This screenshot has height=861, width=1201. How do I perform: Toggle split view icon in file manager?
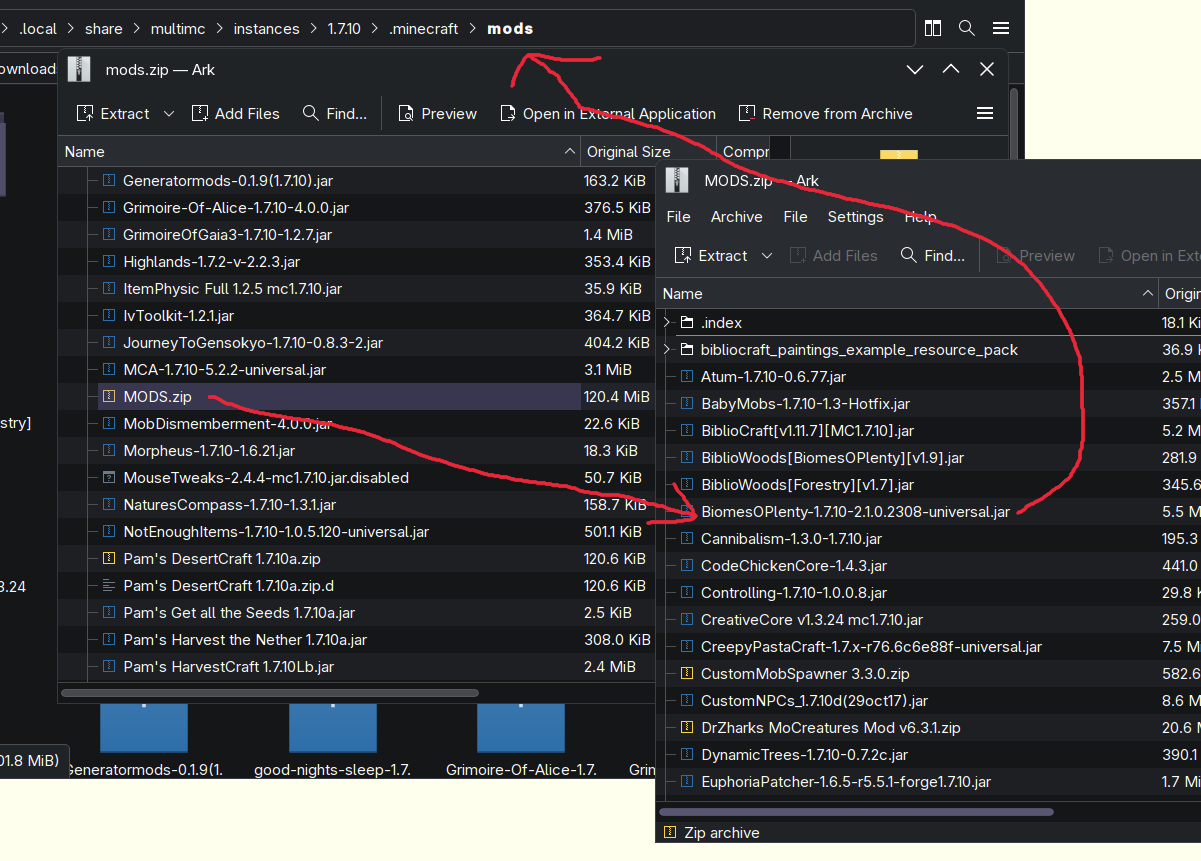[933, 28]
